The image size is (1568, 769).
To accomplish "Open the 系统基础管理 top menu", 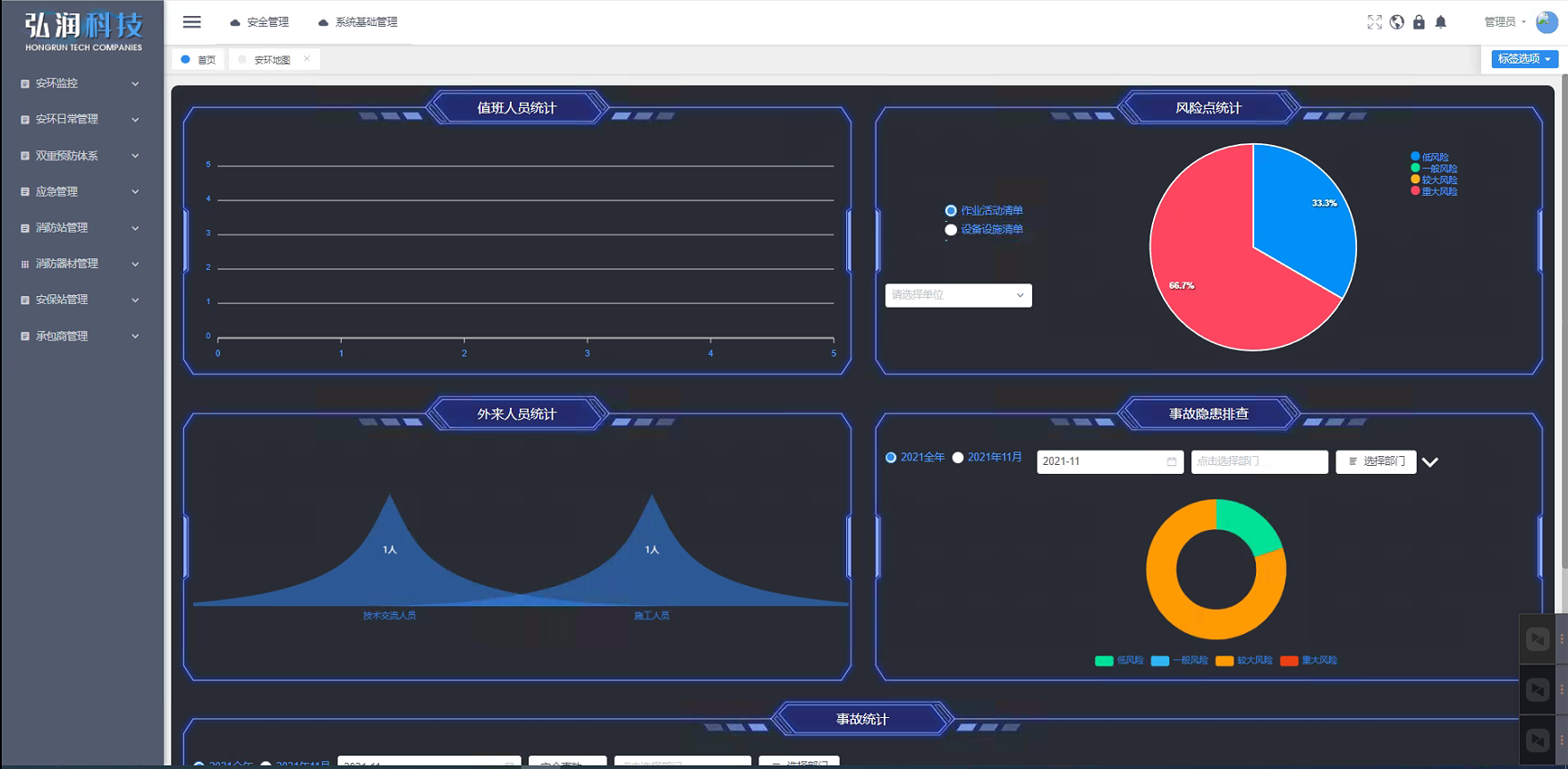I will point(358,22).
